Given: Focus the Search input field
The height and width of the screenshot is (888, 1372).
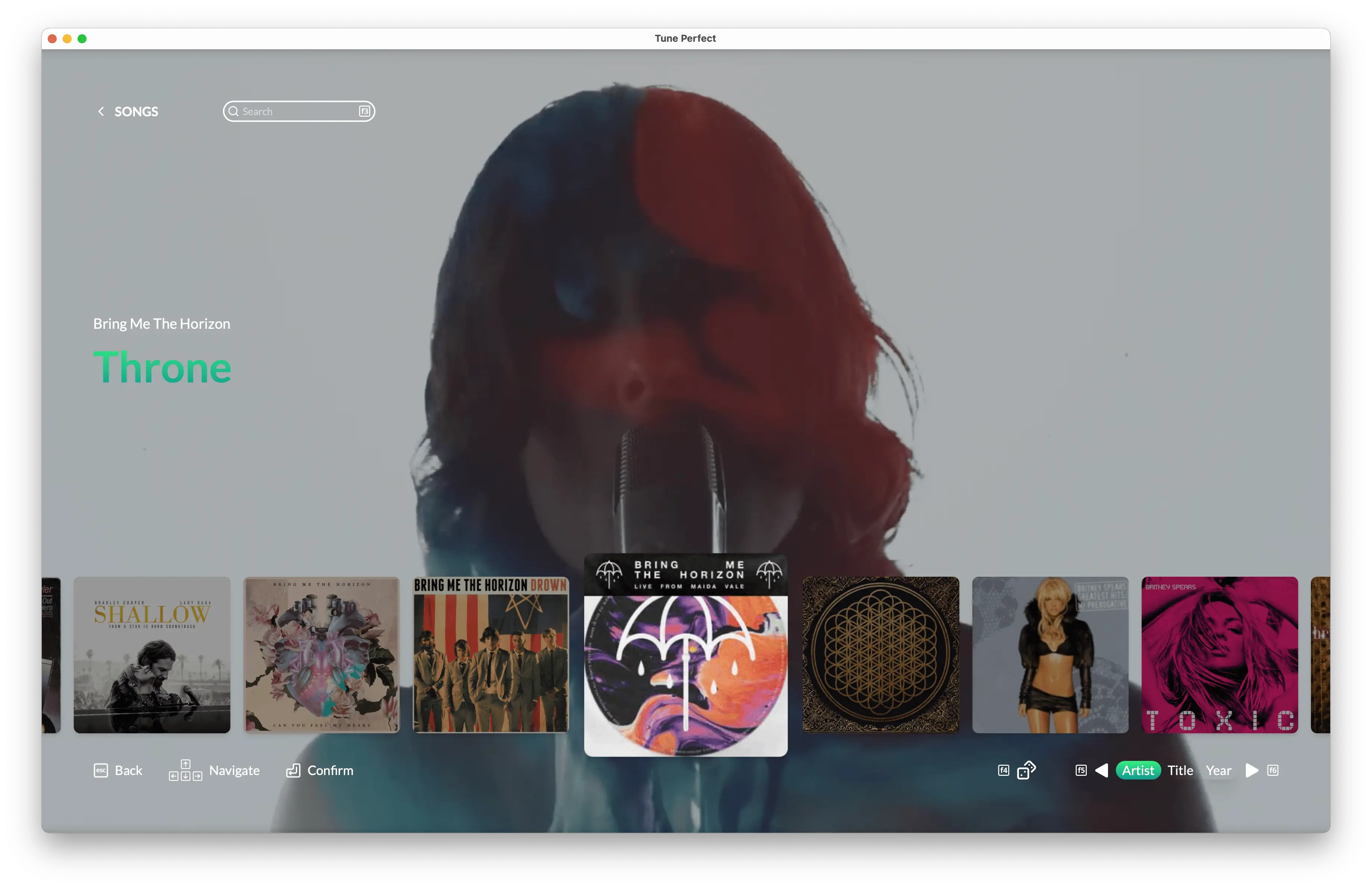Looking at the screenshot, I should tap(299, 111).
